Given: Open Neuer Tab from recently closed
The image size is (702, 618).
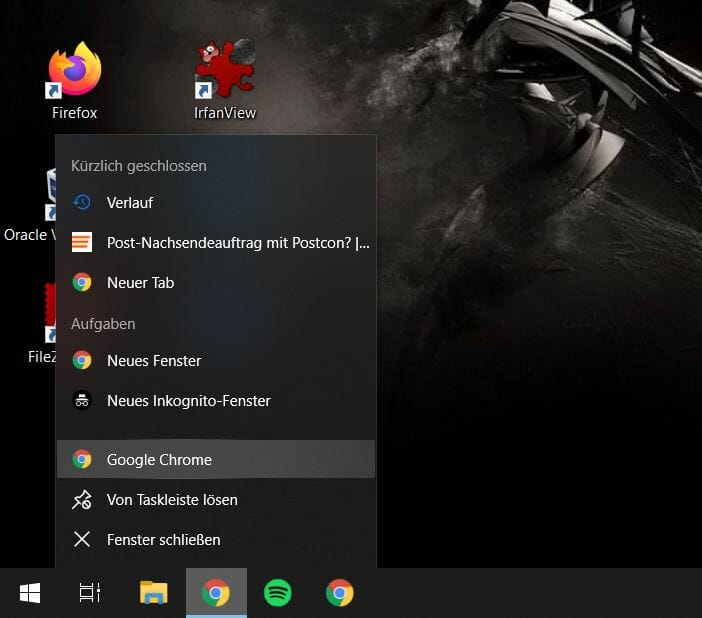Looking at the screenshot, I should click(x=216, y=283).
